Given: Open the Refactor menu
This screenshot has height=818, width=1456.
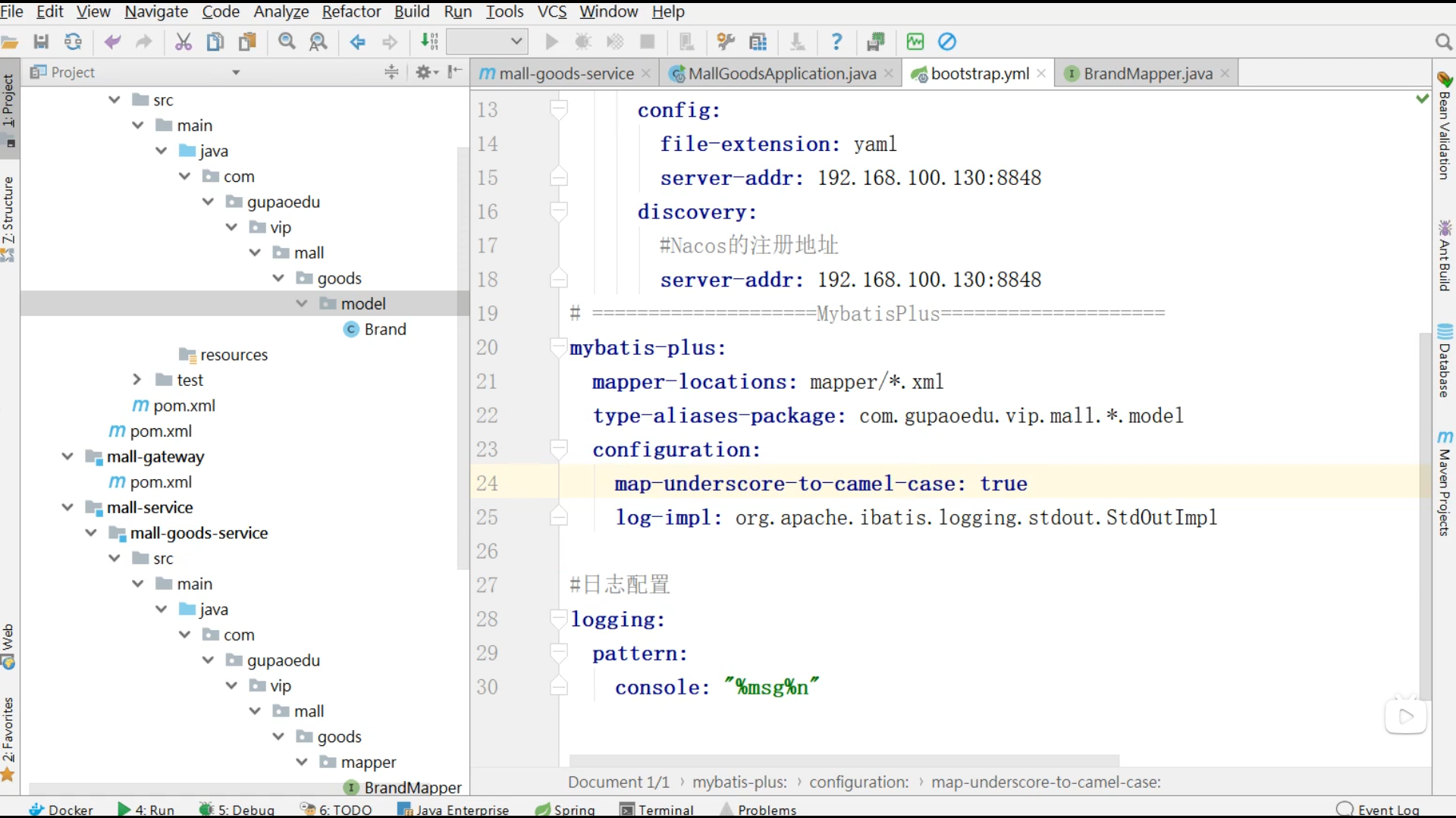Looking at the screenshot, I should point(351,11).
